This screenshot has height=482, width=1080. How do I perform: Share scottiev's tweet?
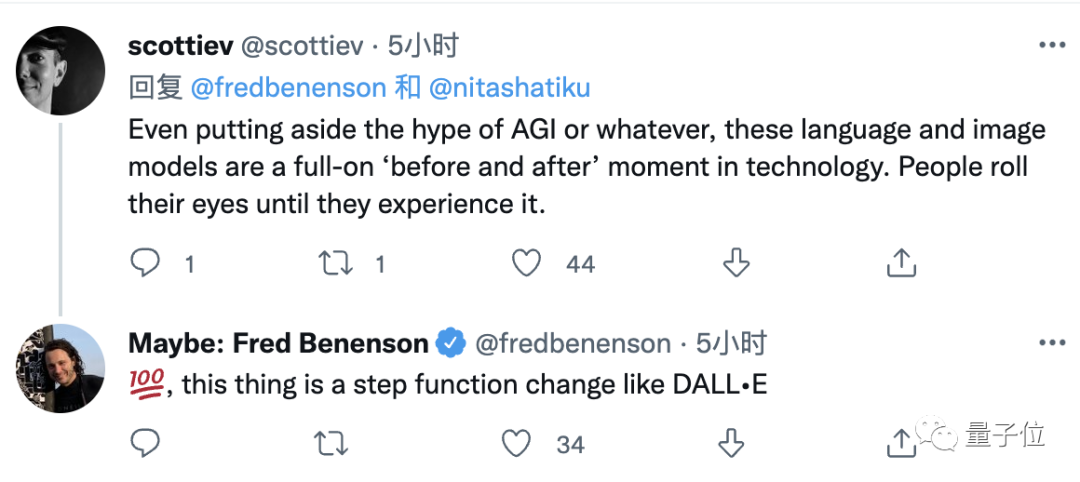[x=901, y=263]
